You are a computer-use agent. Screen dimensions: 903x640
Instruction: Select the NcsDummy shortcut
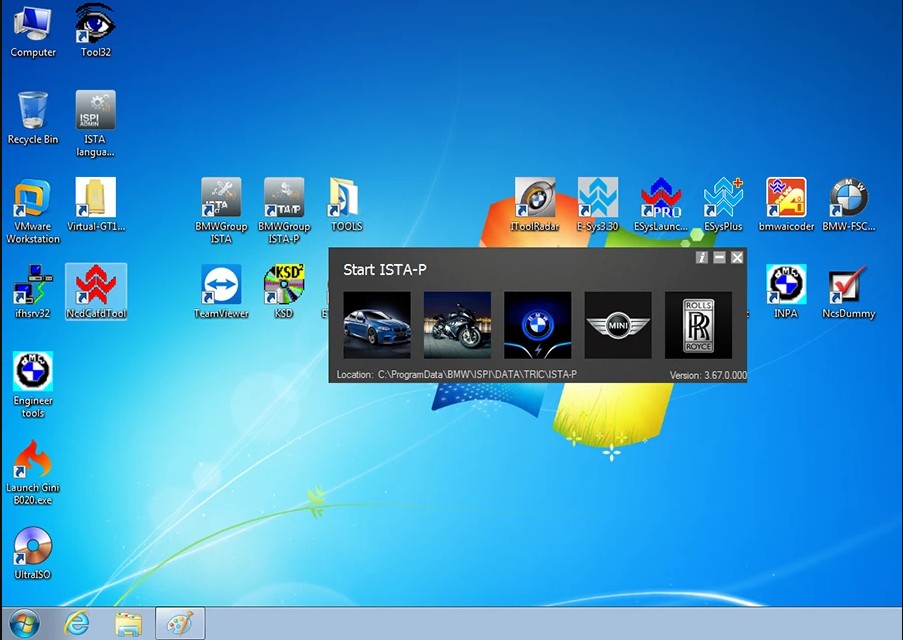849,292
